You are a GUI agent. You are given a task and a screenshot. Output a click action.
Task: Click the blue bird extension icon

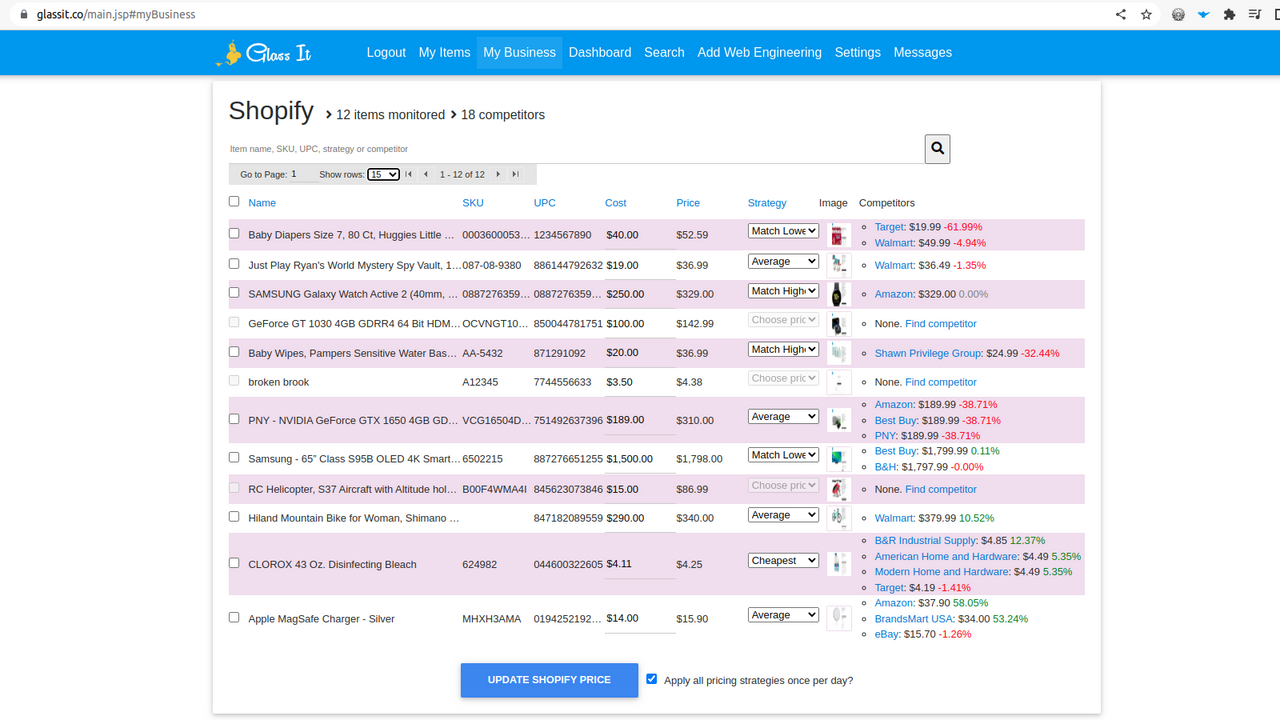click(1203, 15)
